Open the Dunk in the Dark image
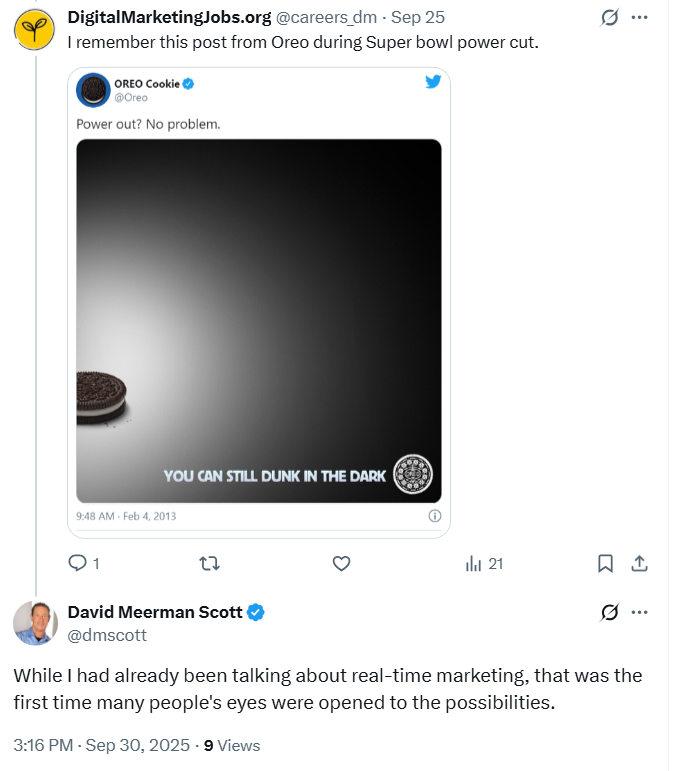The height and width of the screenshot is (771, 680). (x=258, y=320)
